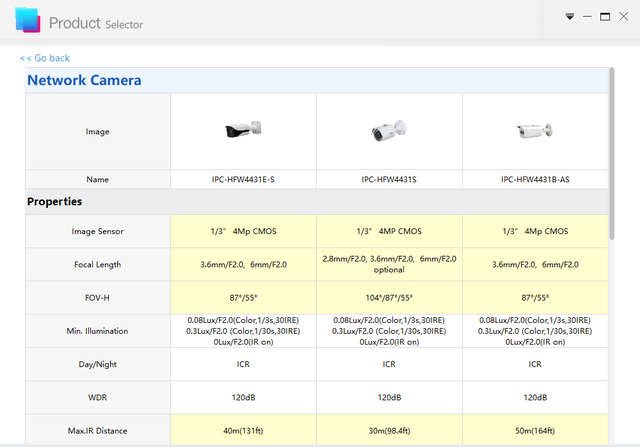Image resolution: width=640 pixels, height=447 pixels.
Task: Click the 104°/87°/55° FOV-H value cell
Action: (389, 298)
